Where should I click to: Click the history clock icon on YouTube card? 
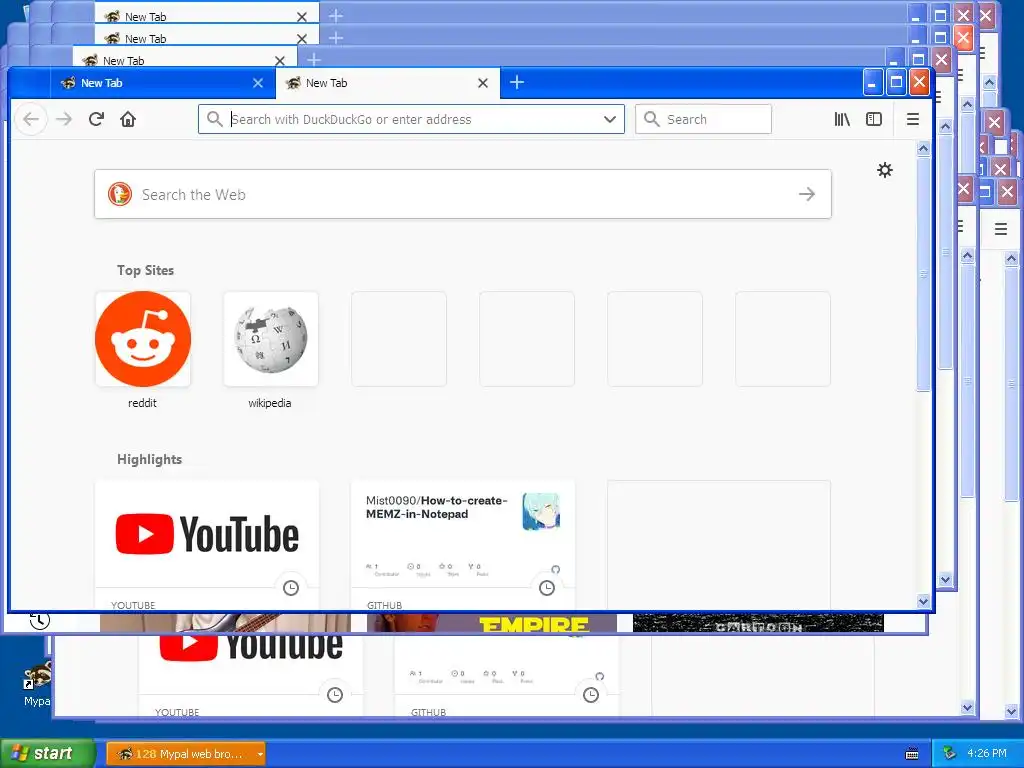tap(291, 588)
